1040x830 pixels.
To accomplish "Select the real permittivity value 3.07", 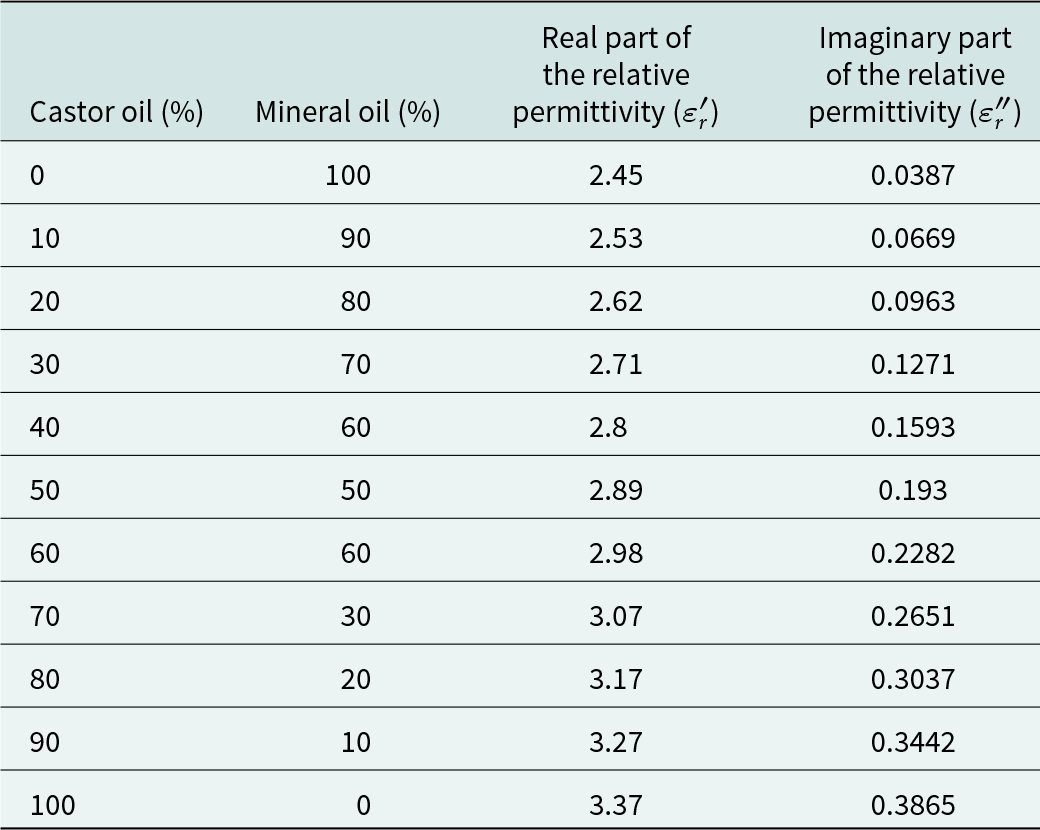I will coord(615,617).
